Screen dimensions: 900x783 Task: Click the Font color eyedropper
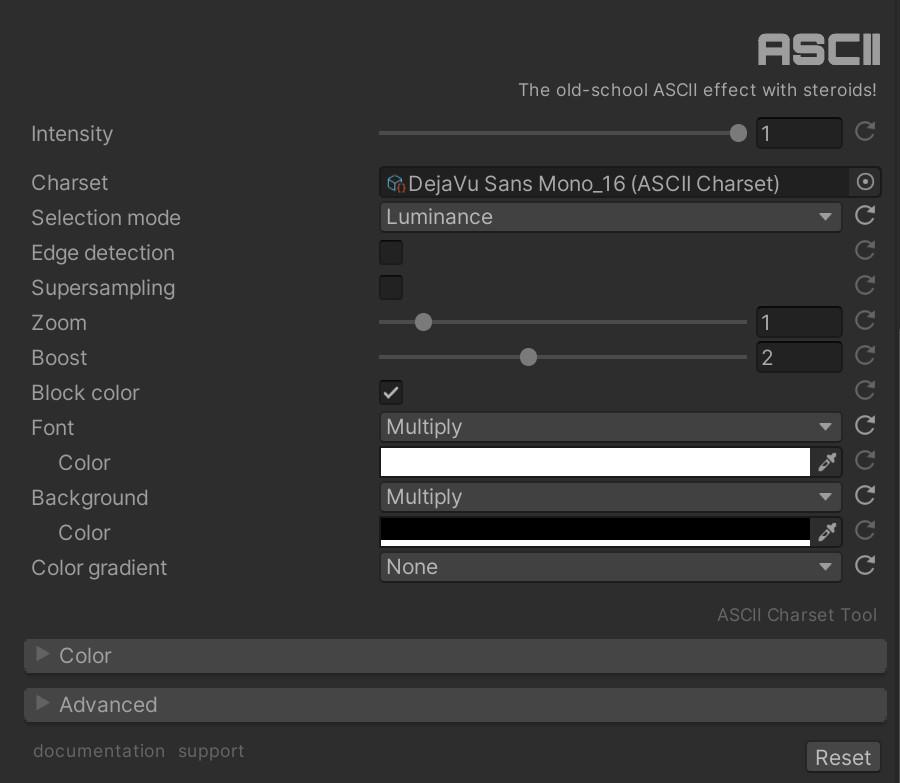827,462
